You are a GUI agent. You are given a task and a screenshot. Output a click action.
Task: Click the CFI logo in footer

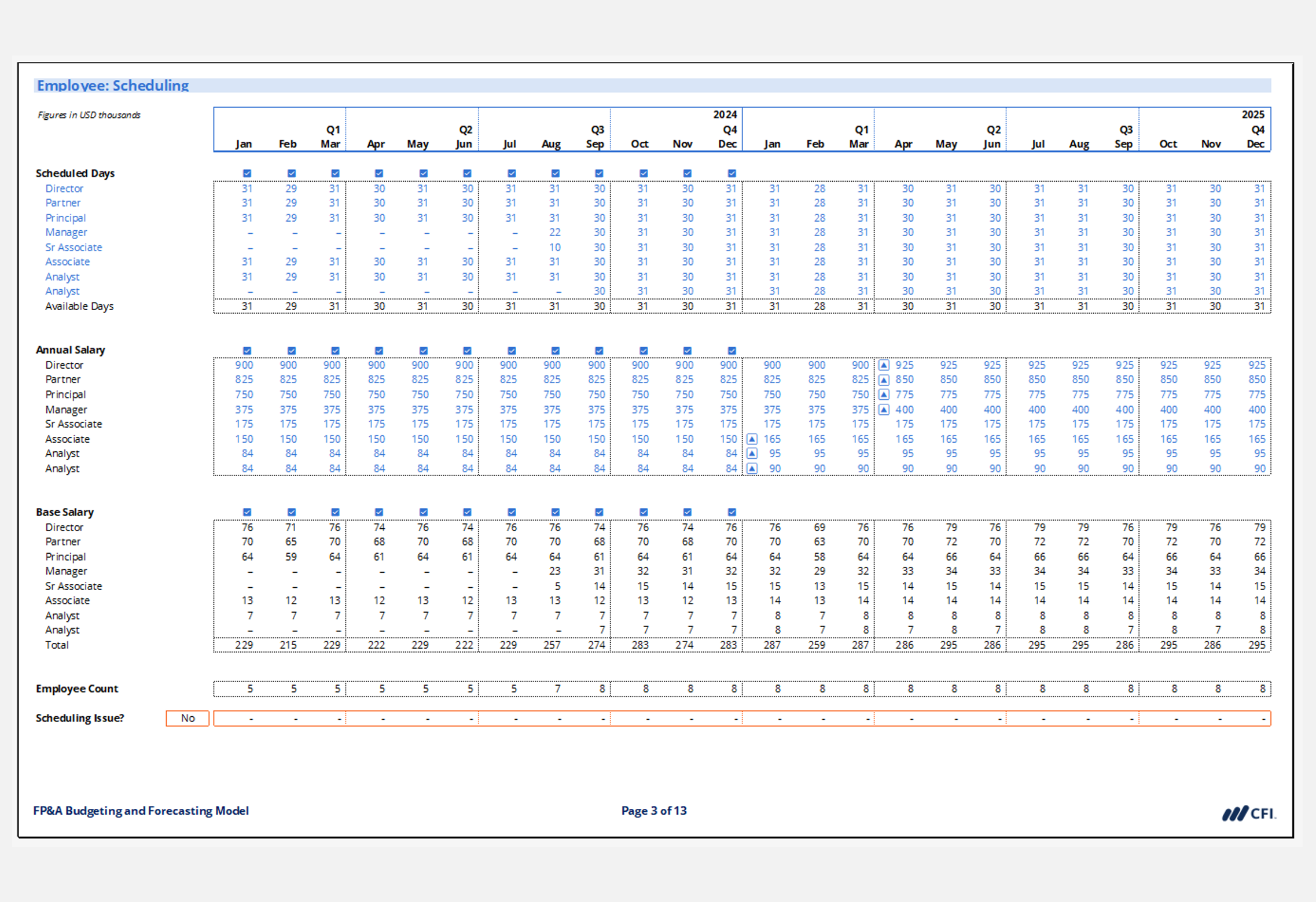(x=1248, y=813)
